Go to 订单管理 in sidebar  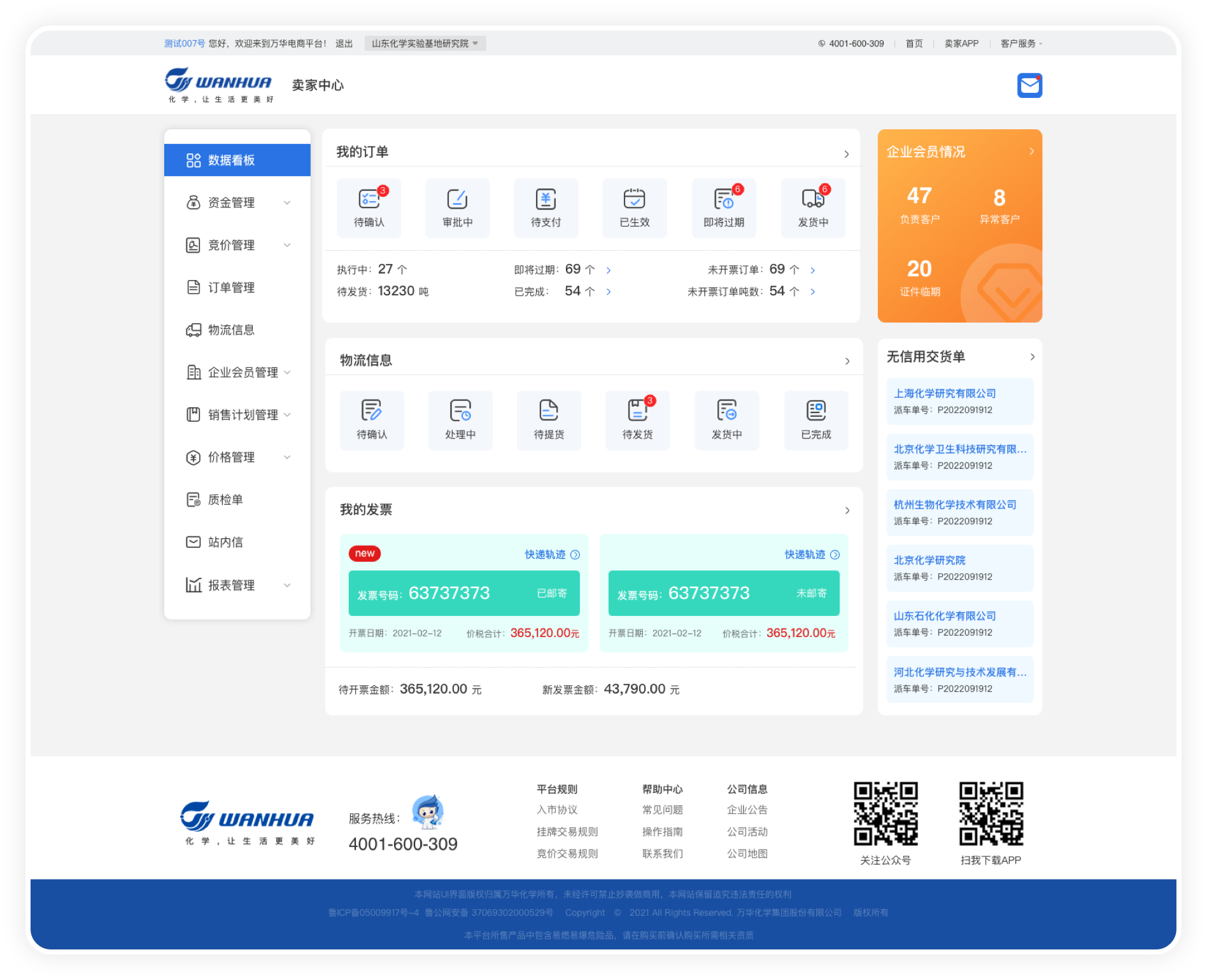231,288
